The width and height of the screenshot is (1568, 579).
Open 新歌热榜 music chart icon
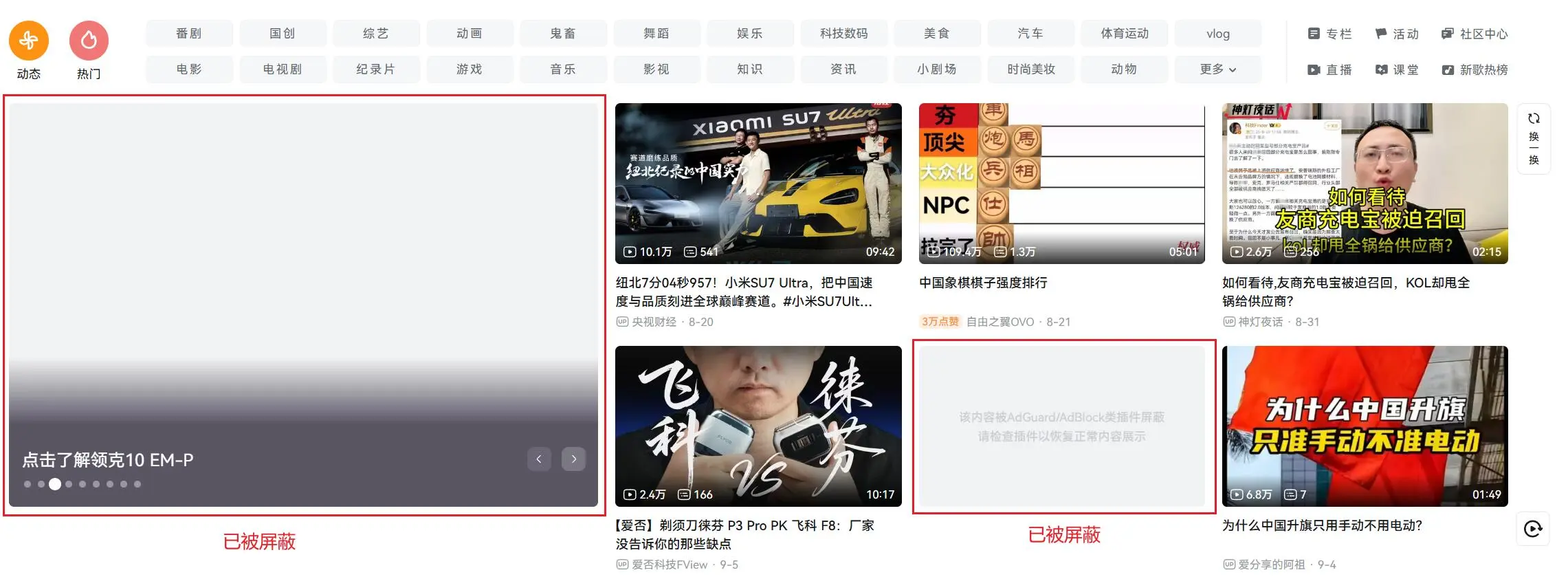point(1448,69)
